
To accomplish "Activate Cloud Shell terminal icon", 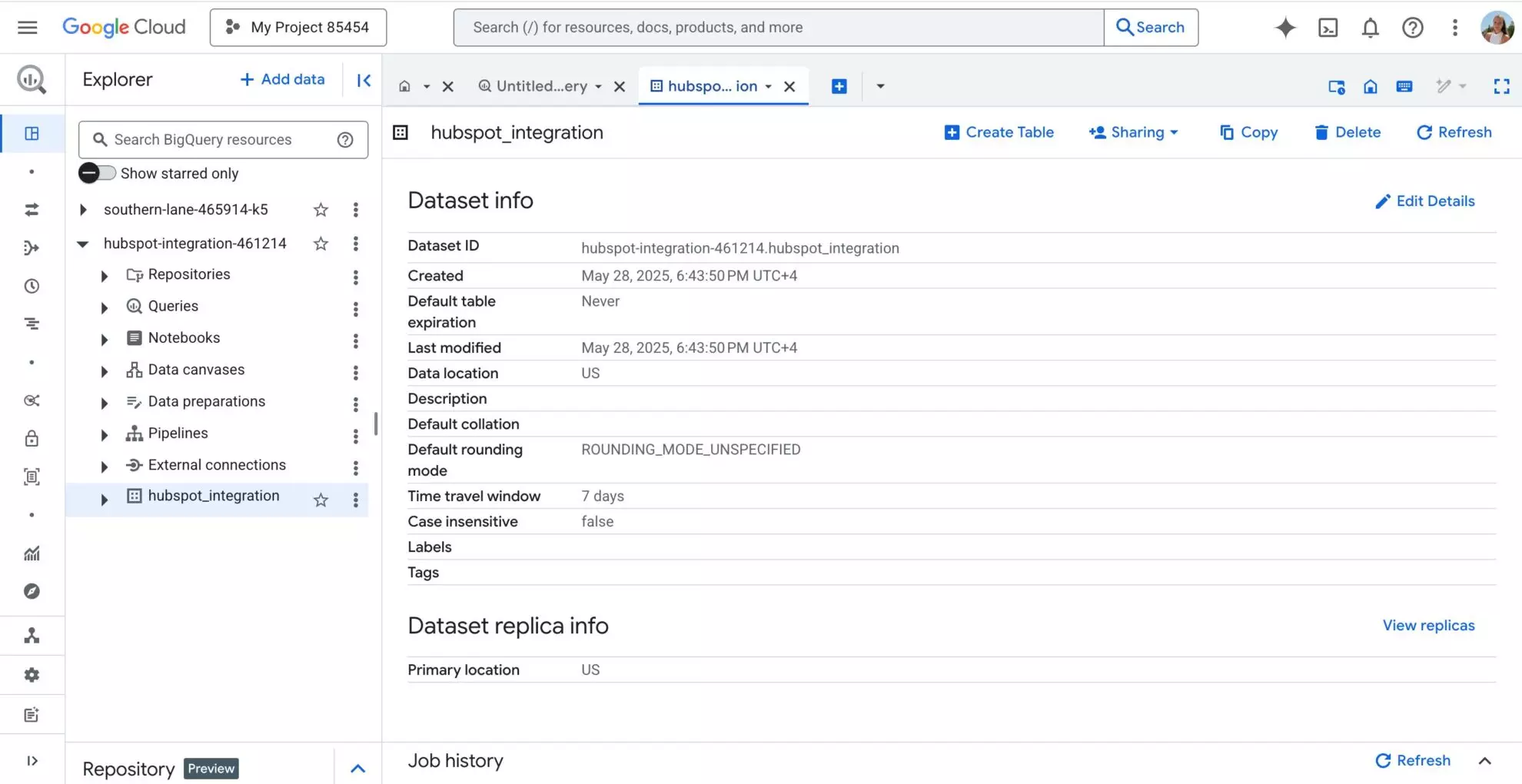I will (1328, 28).
